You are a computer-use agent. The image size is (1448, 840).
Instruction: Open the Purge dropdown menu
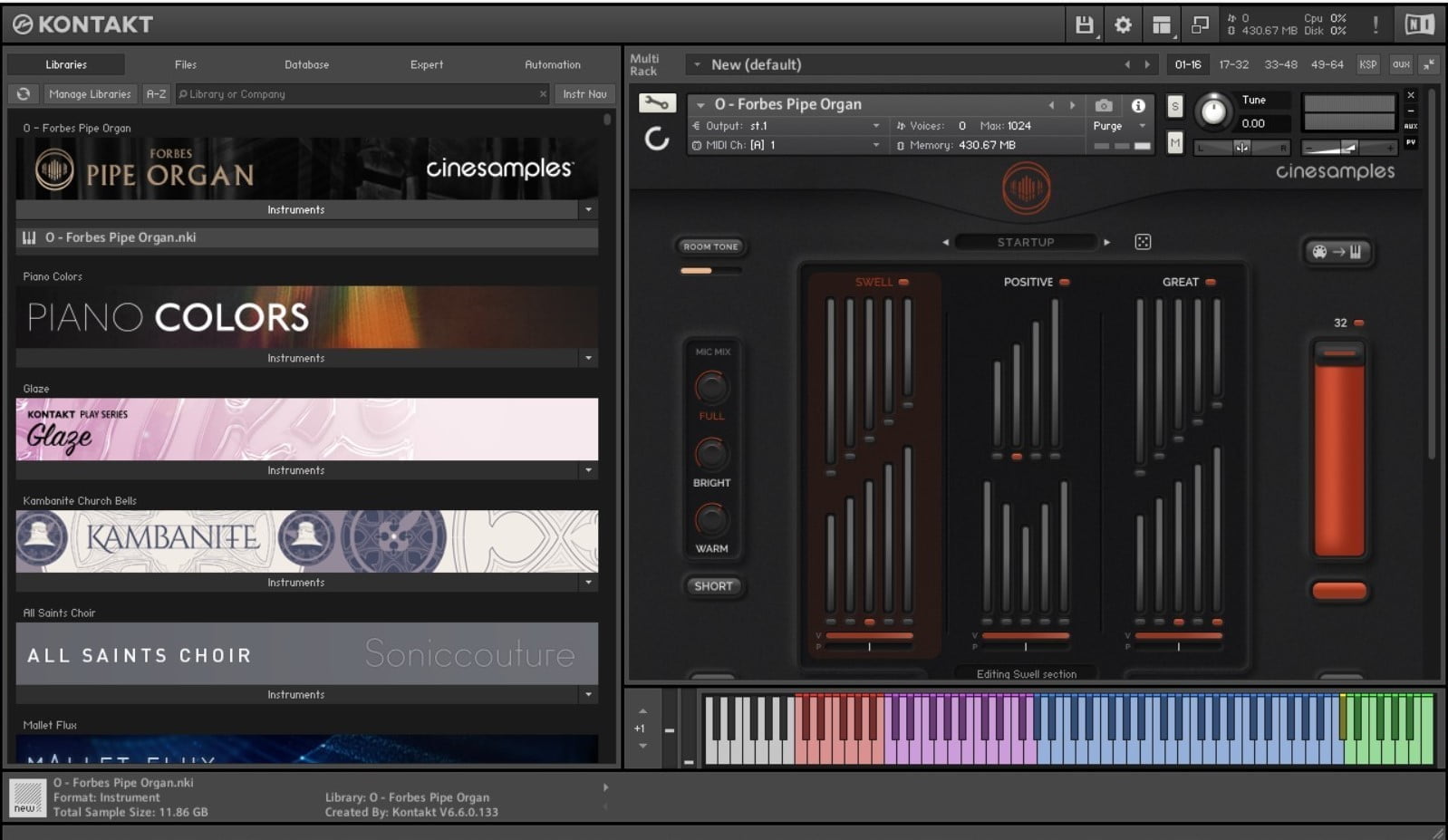(x=1120, y=126)
